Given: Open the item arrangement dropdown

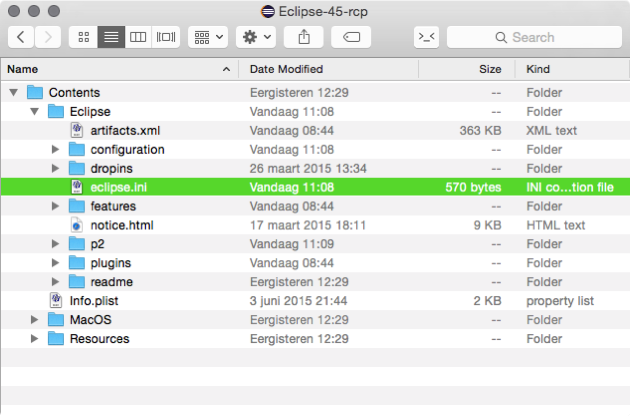Looking at the screenshot, I should pos(208,37).
